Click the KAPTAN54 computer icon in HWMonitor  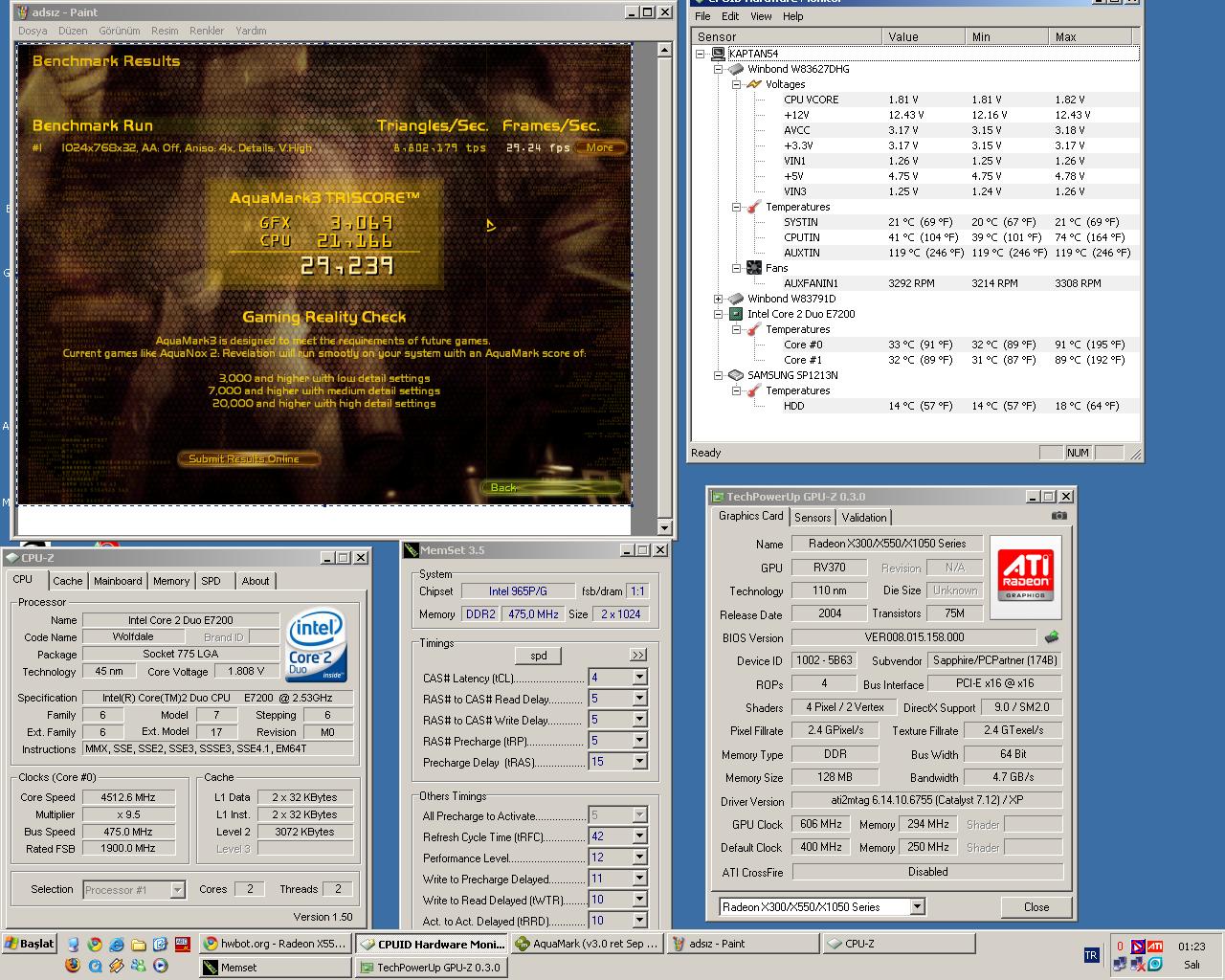(x=718, y=54)
